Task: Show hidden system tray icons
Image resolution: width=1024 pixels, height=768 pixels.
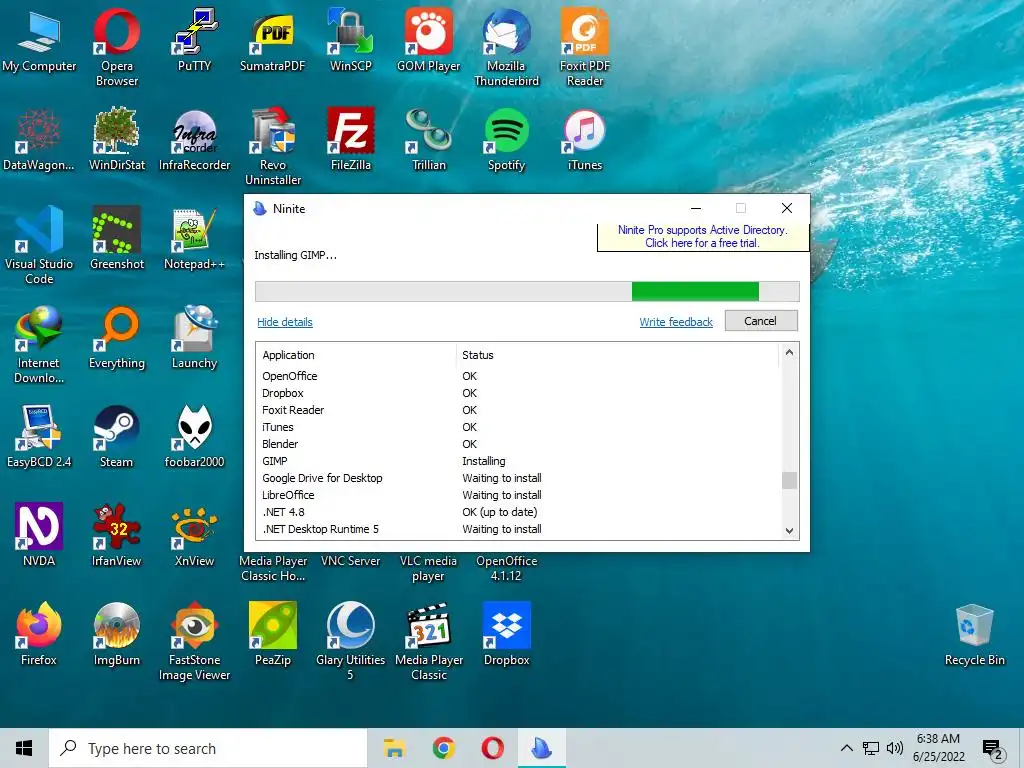Action: (846, 748)
